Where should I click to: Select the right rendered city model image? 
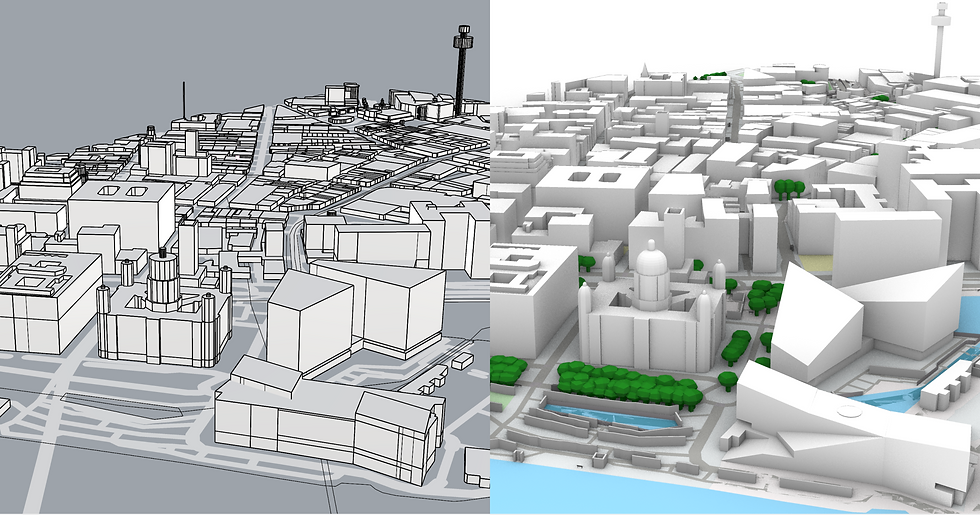[735, 257]
